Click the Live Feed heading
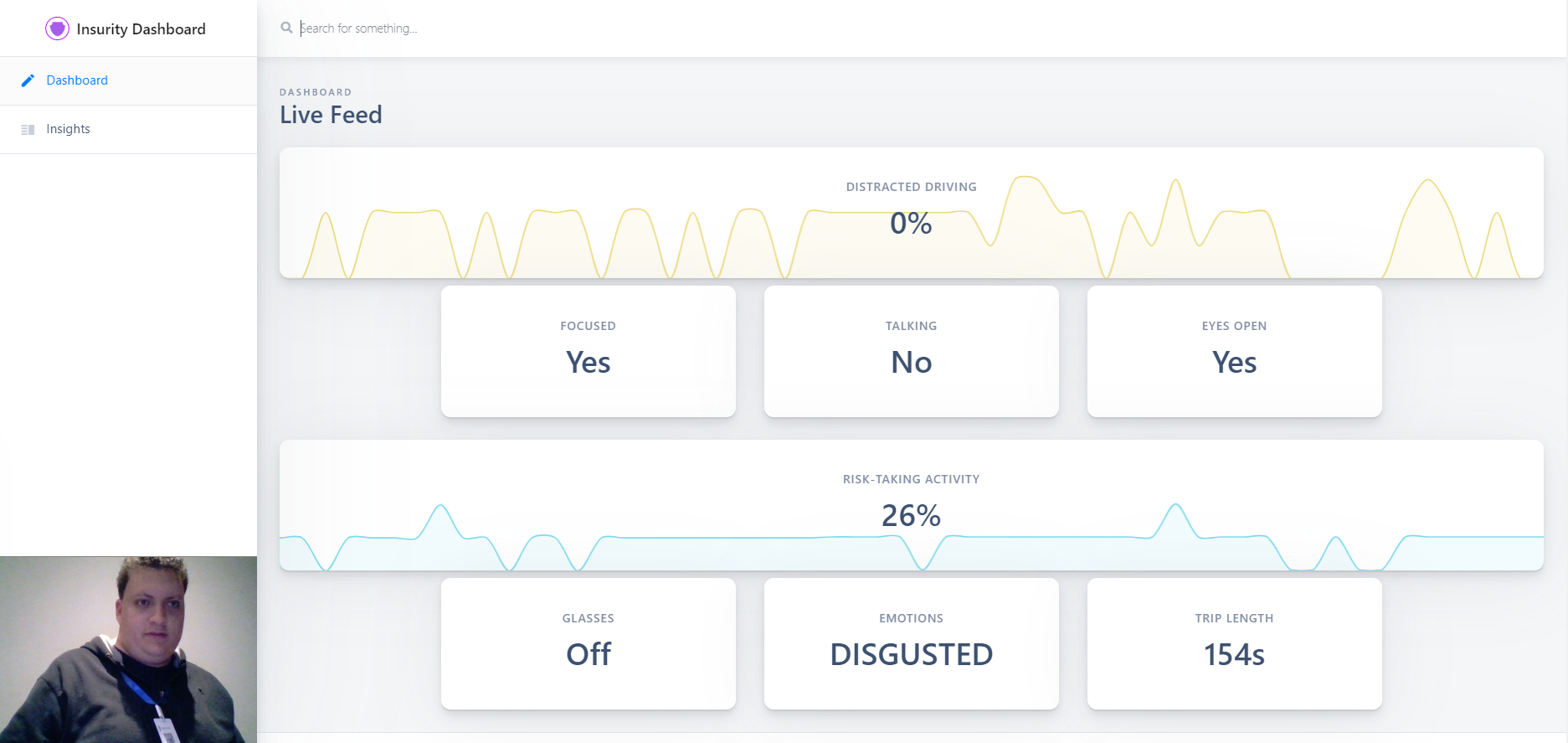The height and width of the screenshot is (743, 1568). (331, 115)
